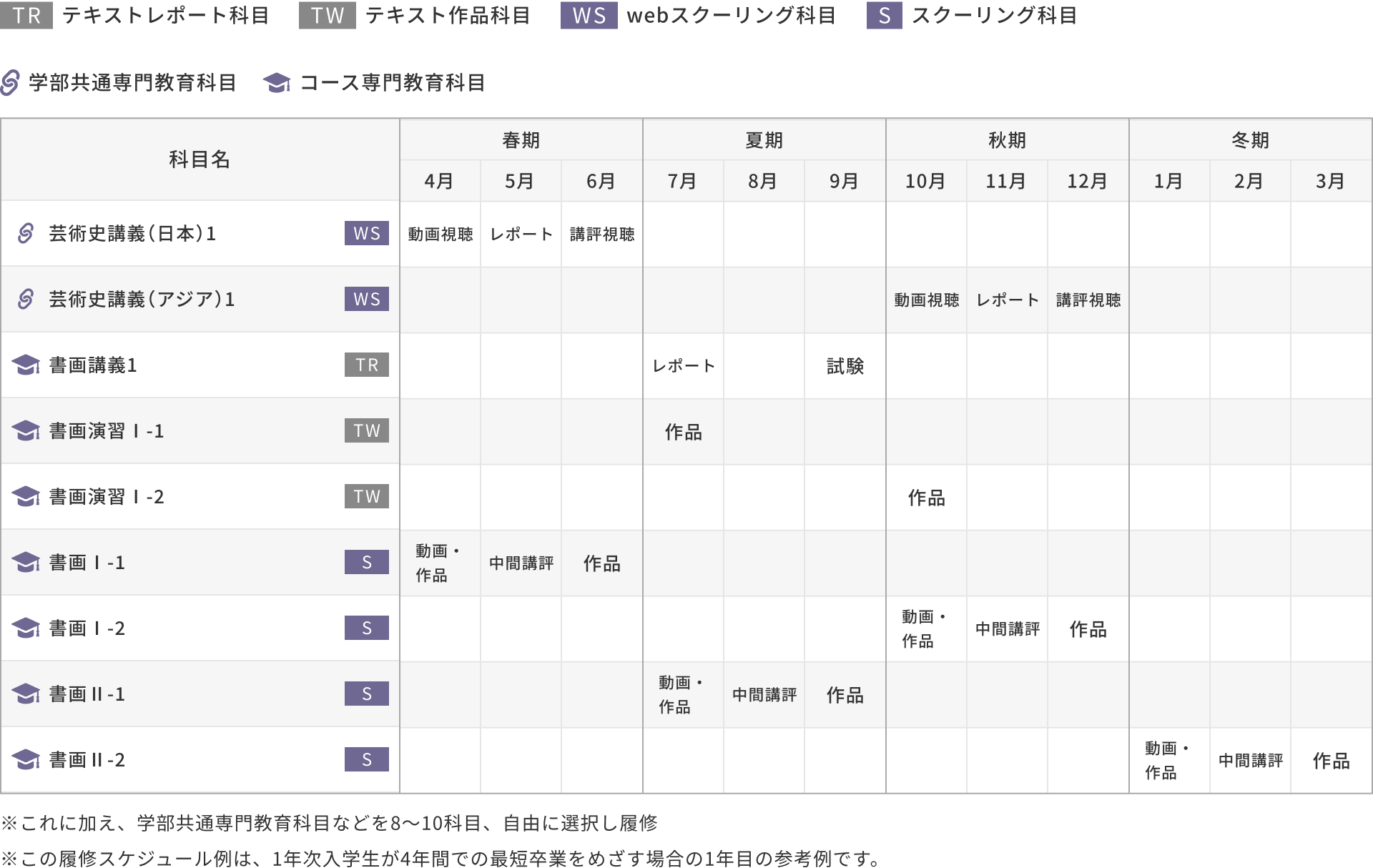
Task: Toggle the S badge on 書画Ⅰ-1
Action: pos(366,563)
